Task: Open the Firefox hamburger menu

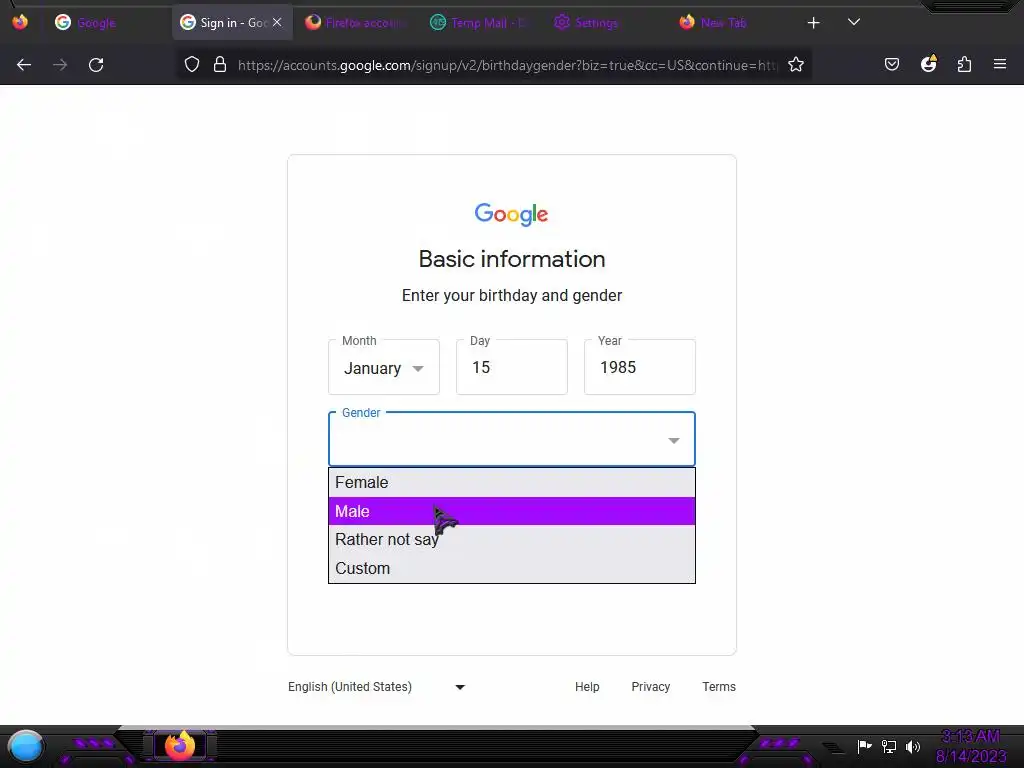Action: [1000, 65]
